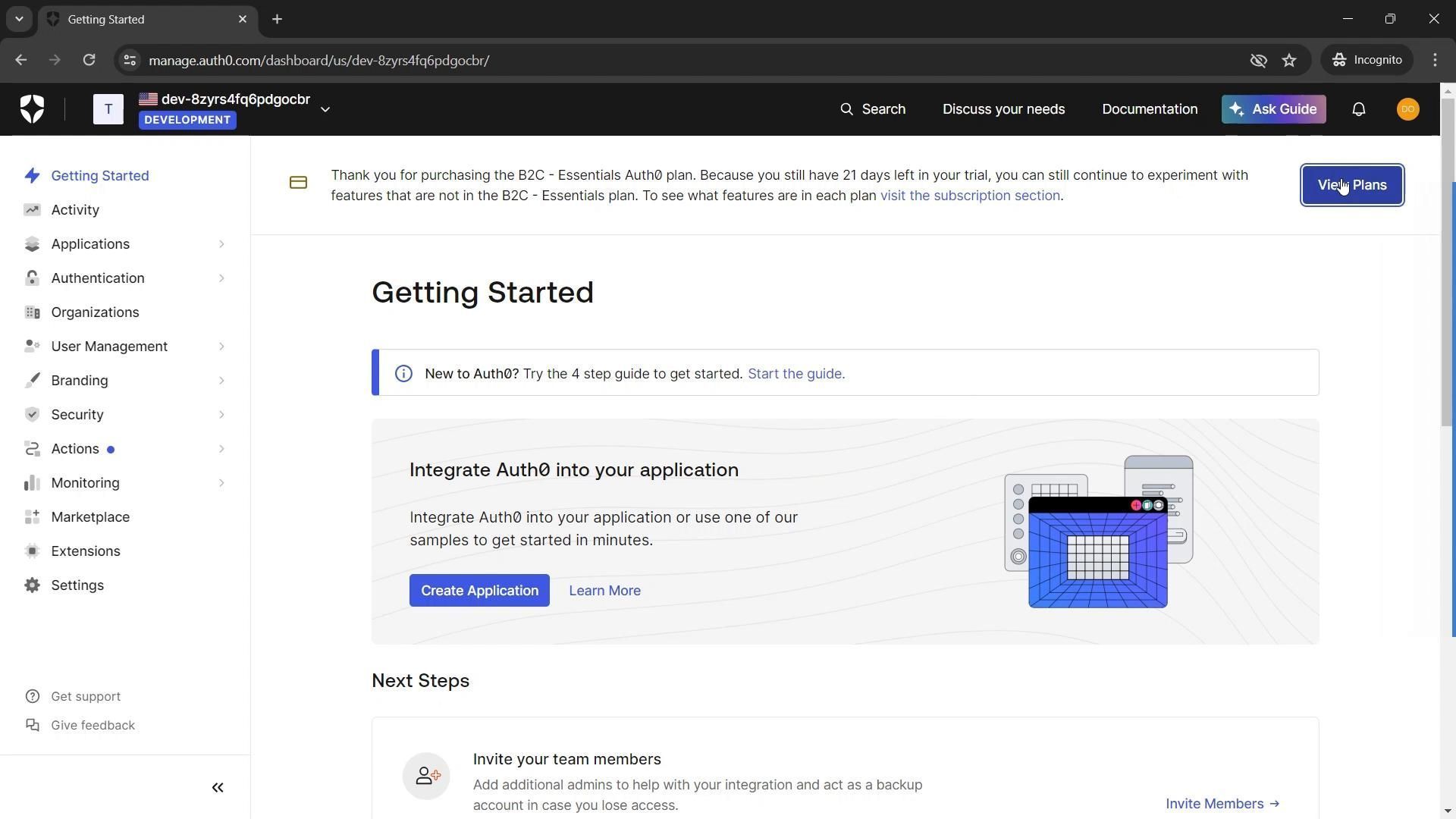Collapse sidebar with the double chevron icon
The width and height of the screenshot is (1456, 819).
point(218,788)
